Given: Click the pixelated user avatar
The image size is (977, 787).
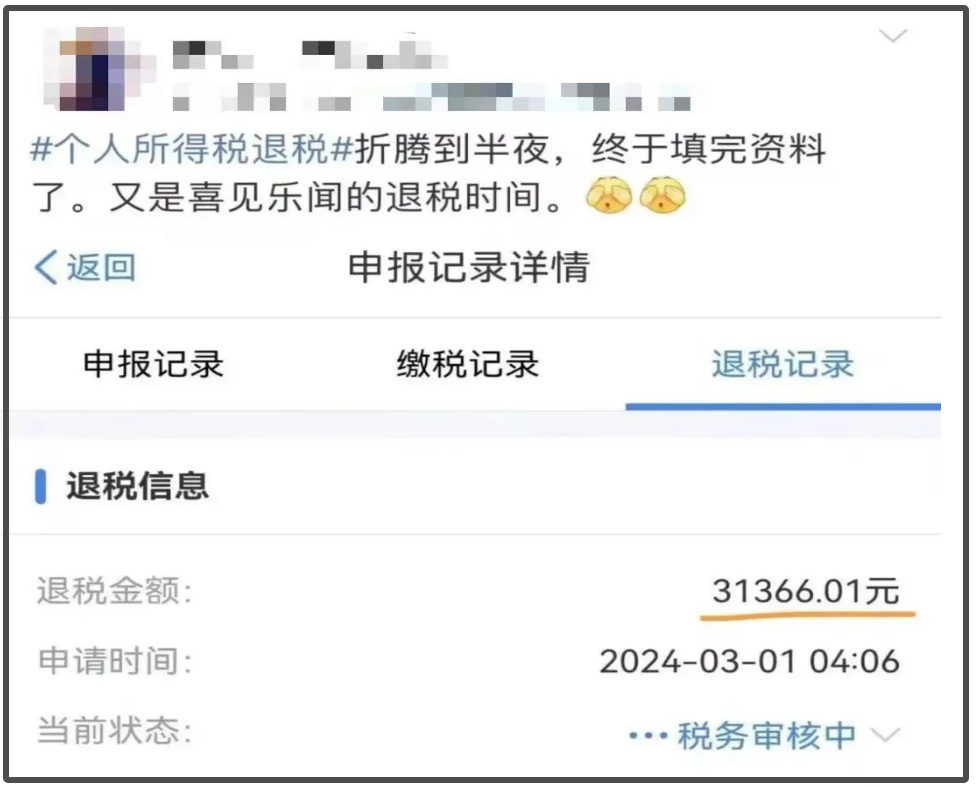Looking at the screenshot, I should click(x=100, y=70).
